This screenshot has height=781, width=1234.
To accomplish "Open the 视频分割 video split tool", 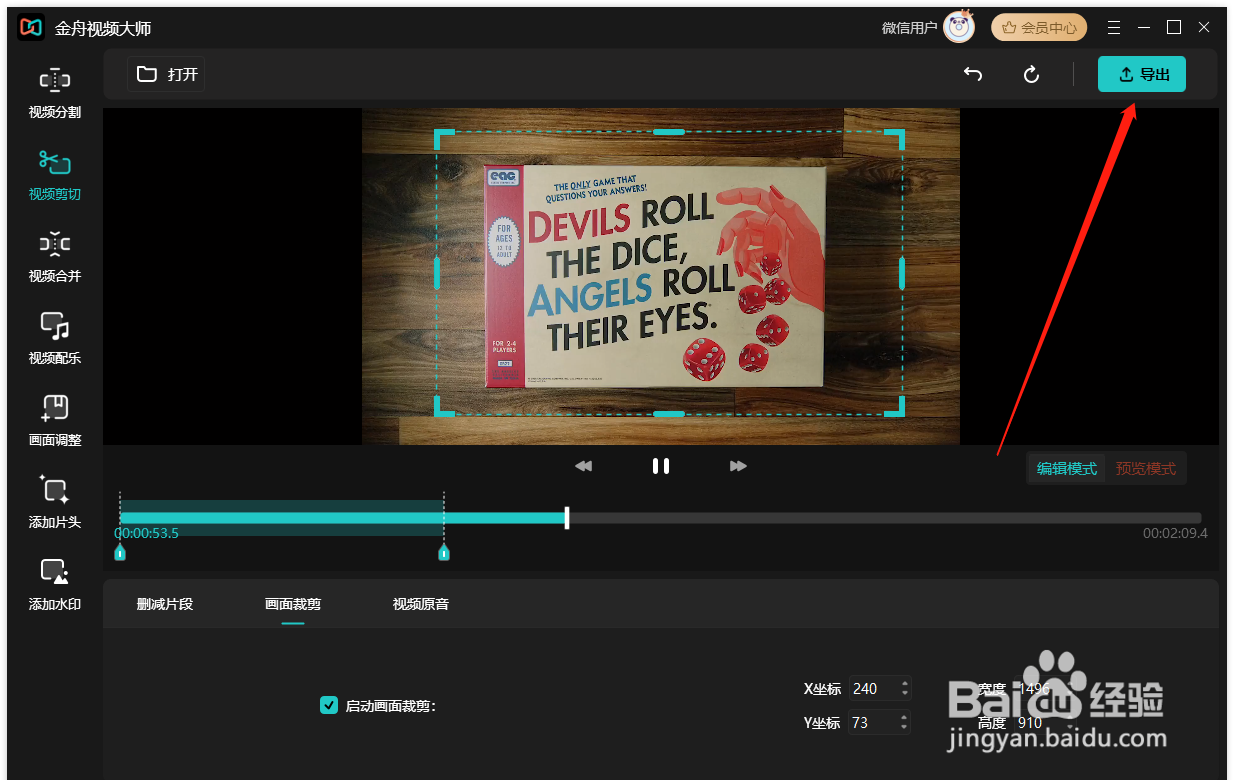I will tap(55, 94).
